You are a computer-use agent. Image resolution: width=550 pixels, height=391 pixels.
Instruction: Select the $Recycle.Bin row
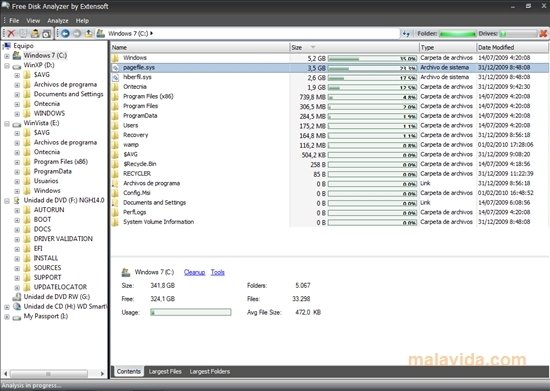point(329,164)
